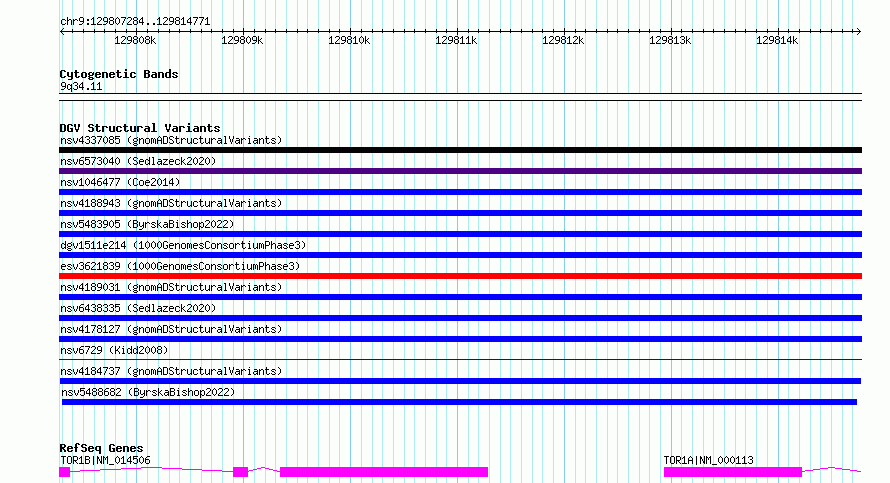Click the 129814k ruler tick label
The height and width of the screenshot is (483, 890).
pyautogui.click(x=777, y=40)
